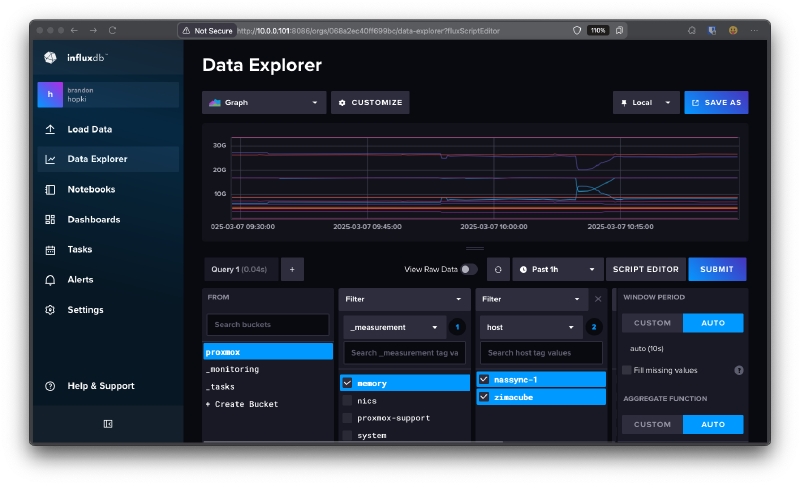
Task: Open Settings gear in sidebar
Action: click(x=50, y=310)
